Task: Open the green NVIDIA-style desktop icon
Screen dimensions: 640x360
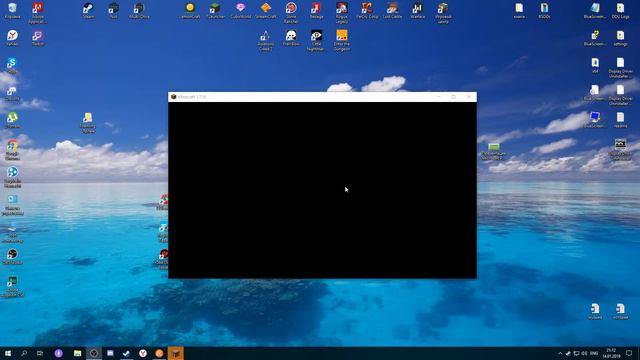Action: click(x=493, y=151)
